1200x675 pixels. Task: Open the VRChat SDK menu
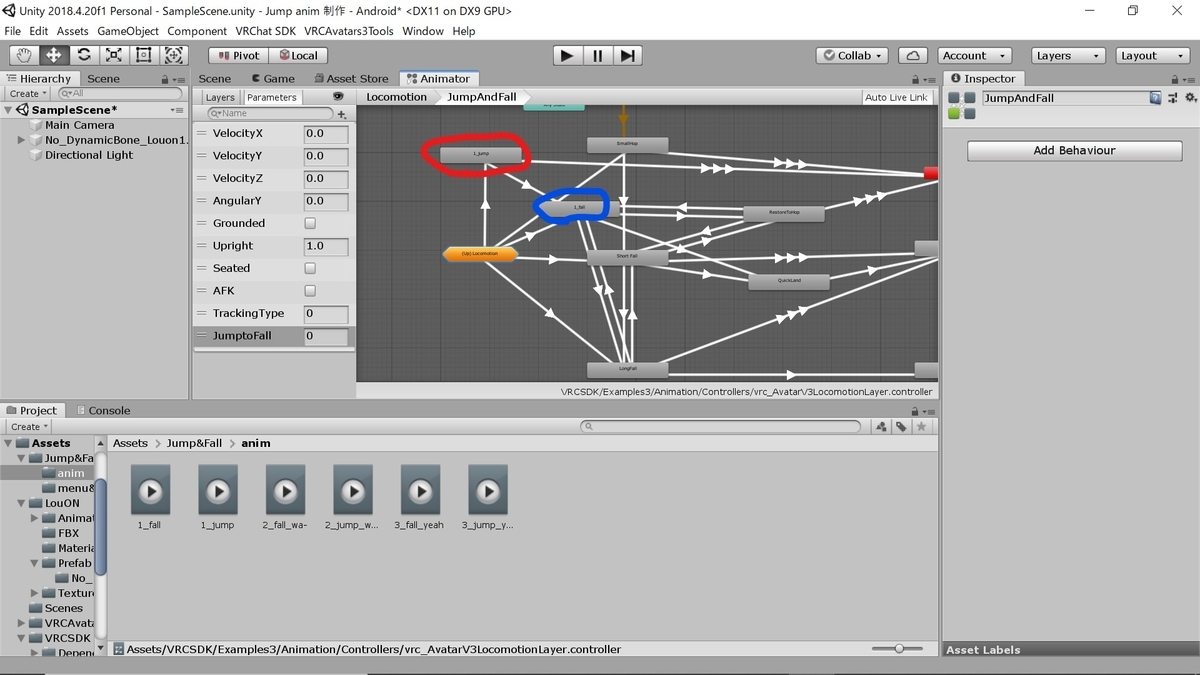[265, 31]
